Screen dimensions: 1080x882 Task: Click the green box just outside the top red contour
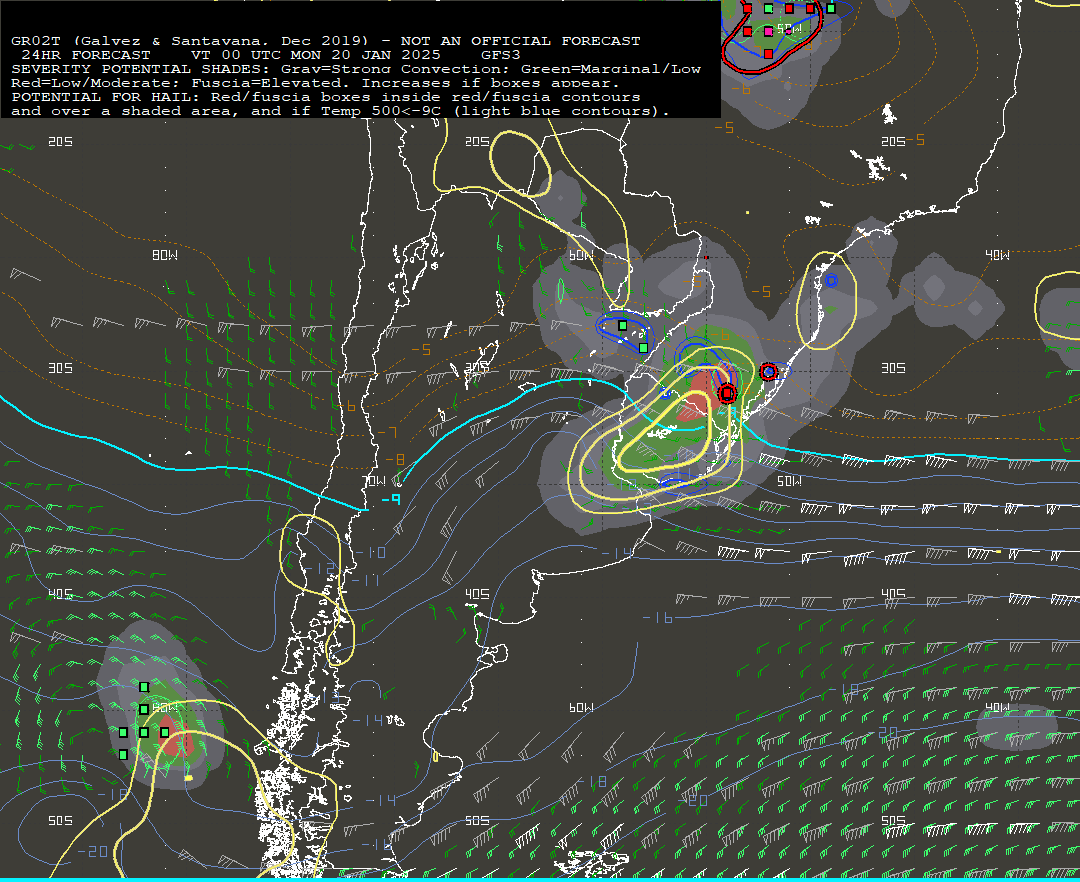[x=831, y=9]
